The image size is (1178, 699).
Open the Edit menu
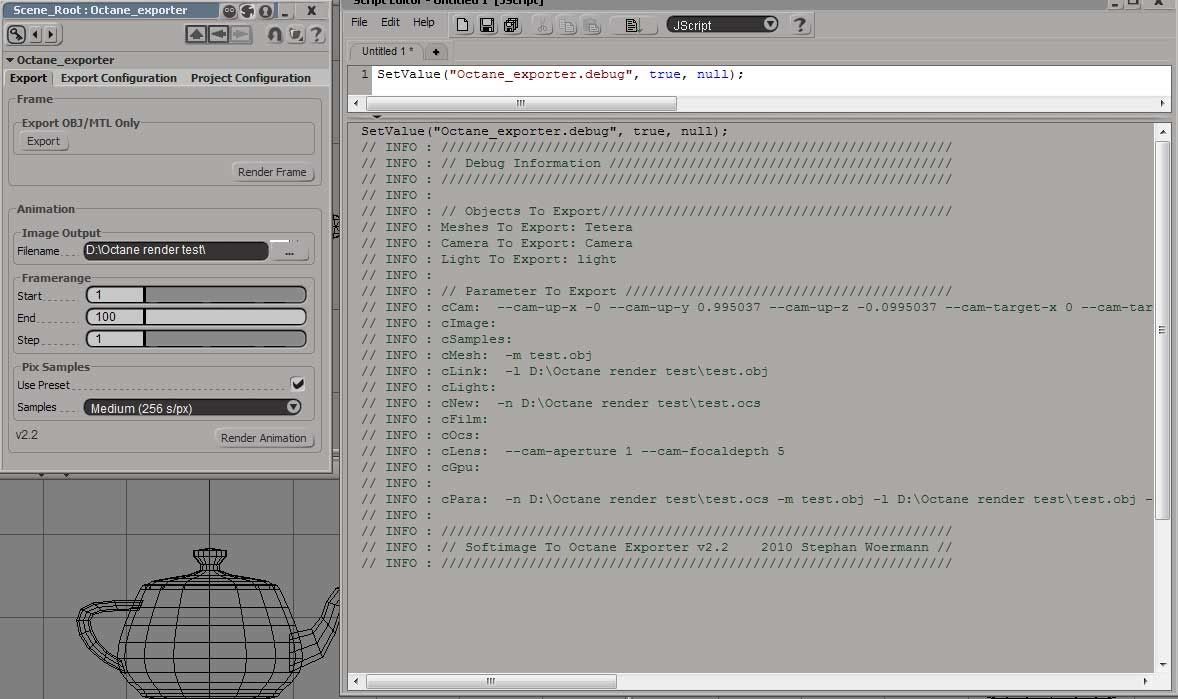(x=390, y=23)
